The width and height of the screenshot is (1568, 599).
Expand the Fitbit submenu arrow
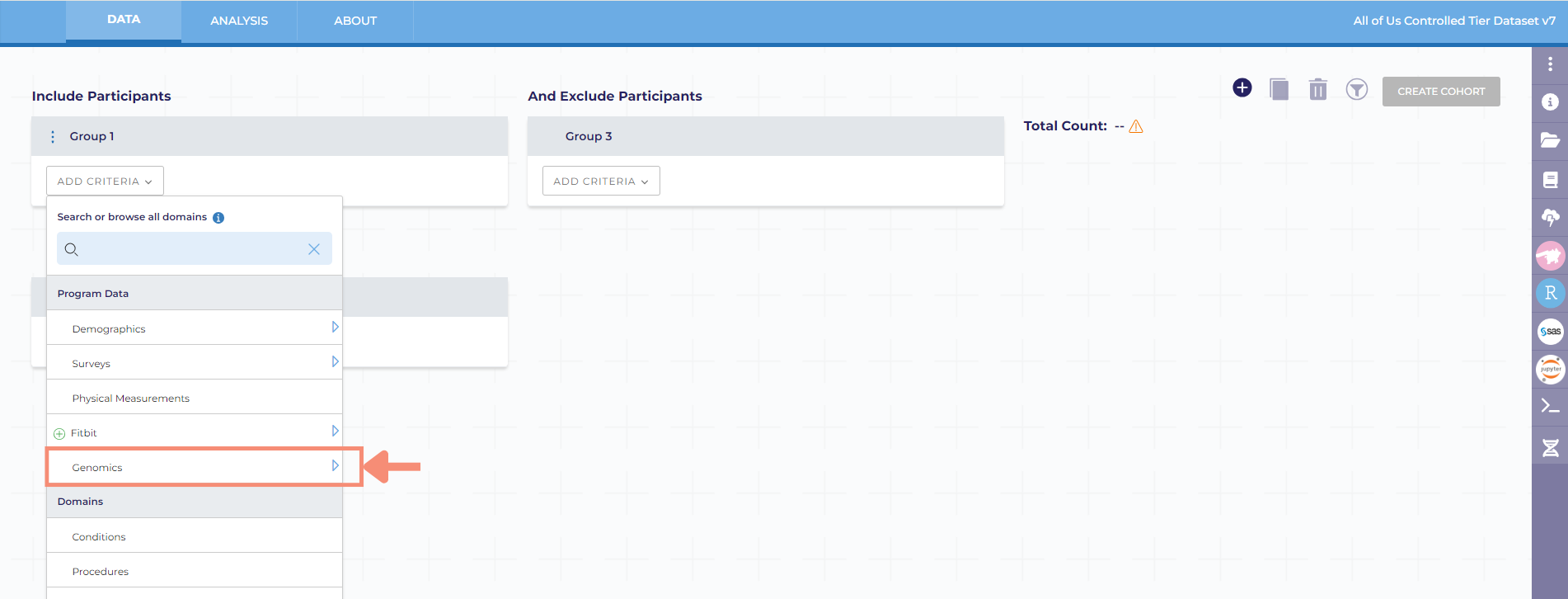(x=335, y=431)
